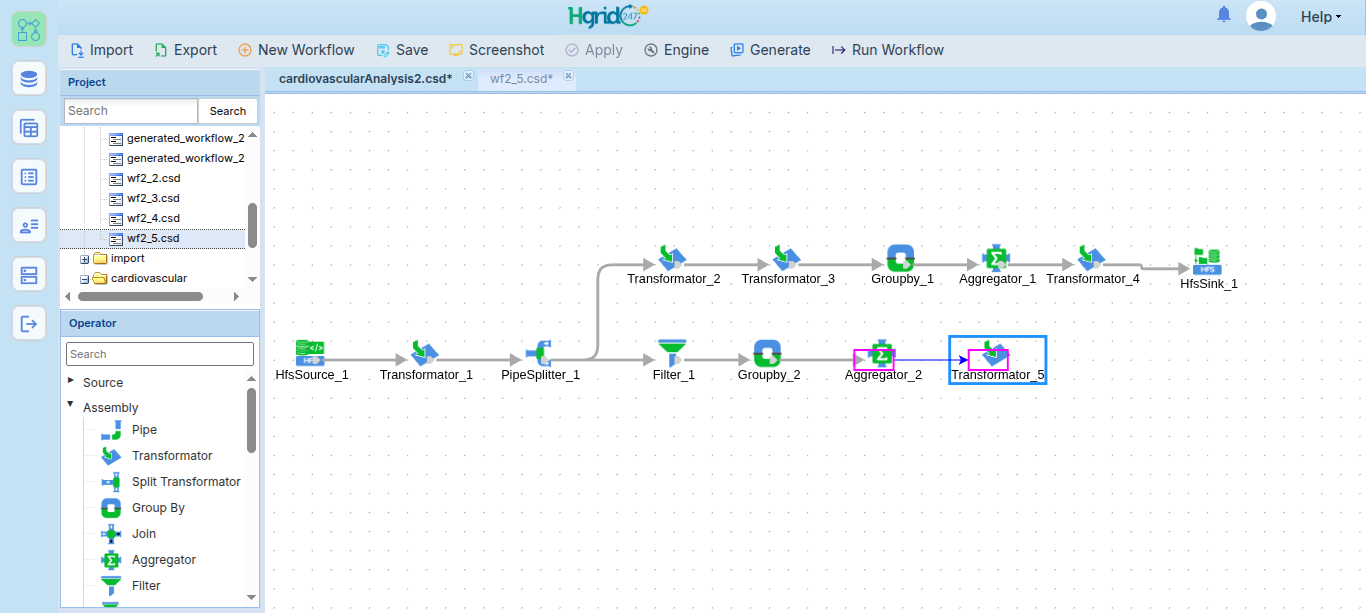This screenshot has width=1366, height=613.
Task: Collapse the cardiovascular folder
Action: (85, 279)
